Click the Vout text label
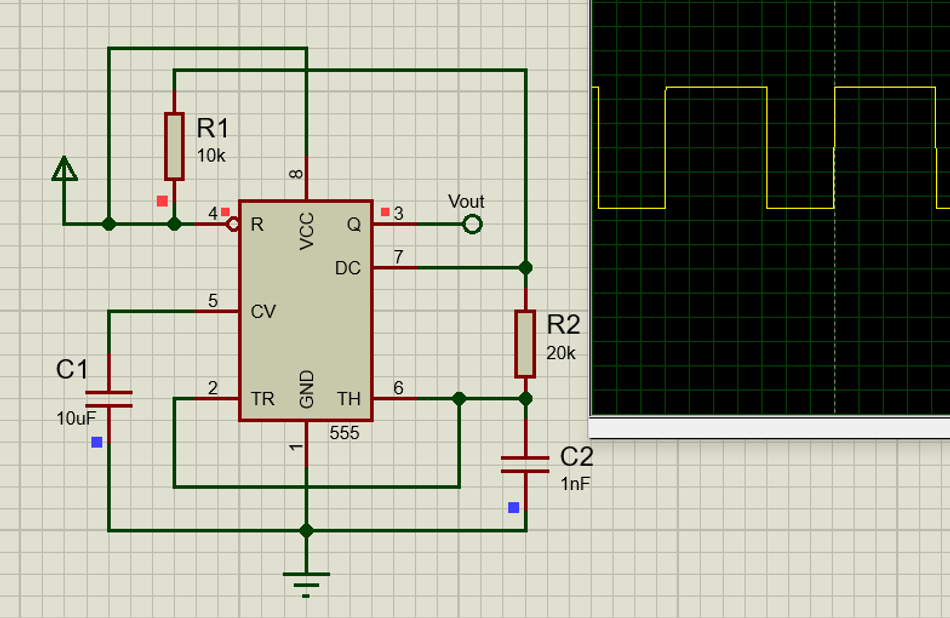 [467, 200]
